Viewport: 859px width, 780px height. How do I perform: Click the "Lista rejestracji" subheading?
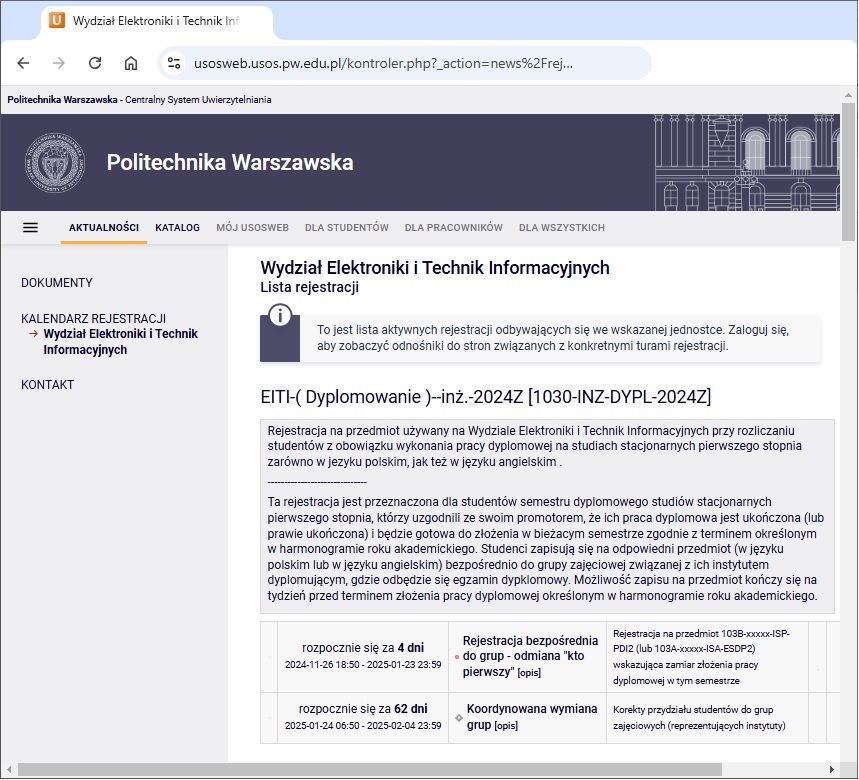[x=310, y=287]
